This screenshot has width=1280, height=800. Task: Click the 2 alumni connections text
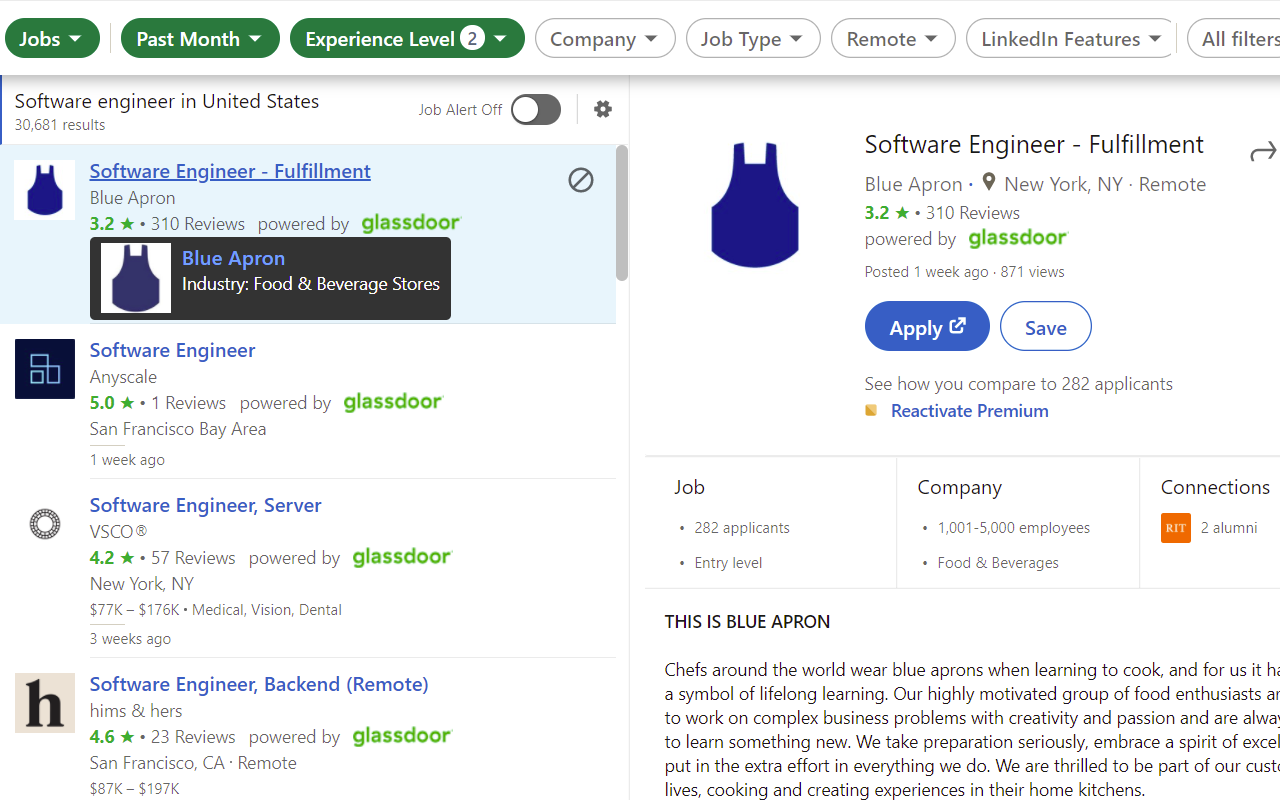coord(1229,528)
